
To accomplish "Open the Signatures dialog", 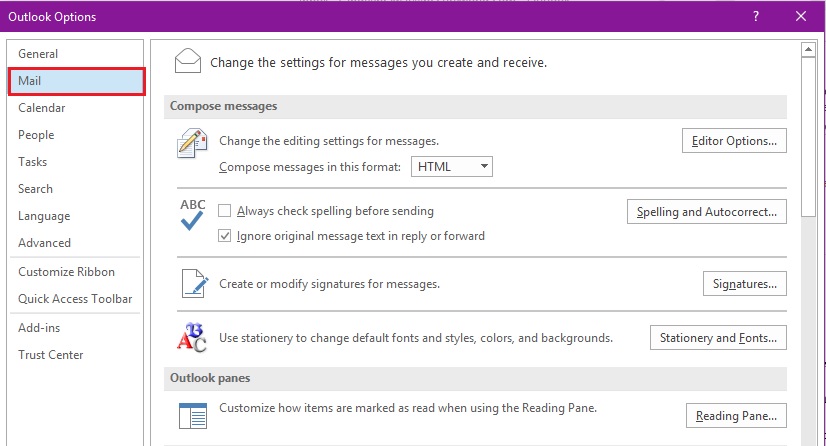I will click(x=745, y=284).
